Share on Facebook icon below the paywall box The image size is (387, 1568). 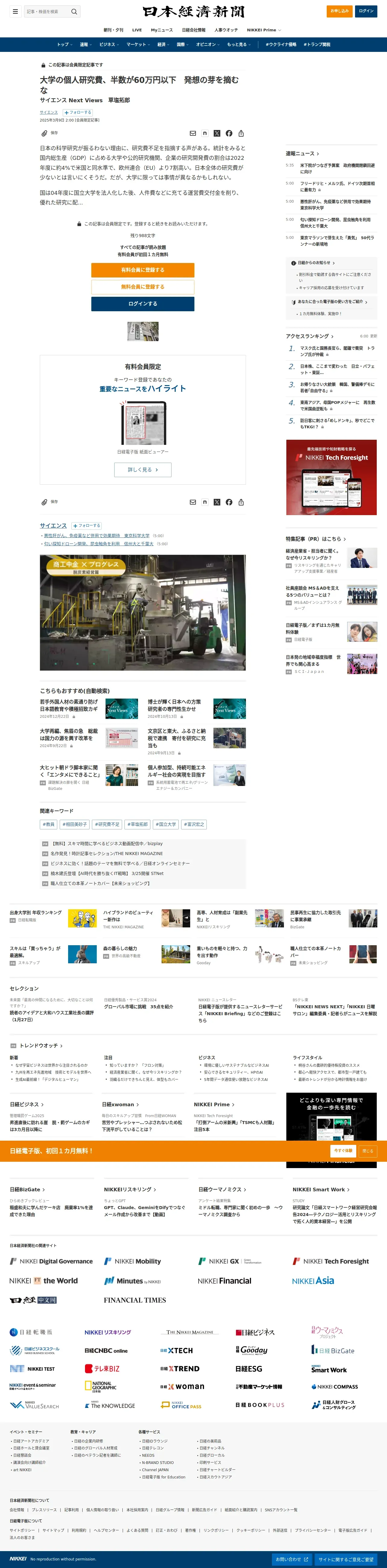pos(229,502)
